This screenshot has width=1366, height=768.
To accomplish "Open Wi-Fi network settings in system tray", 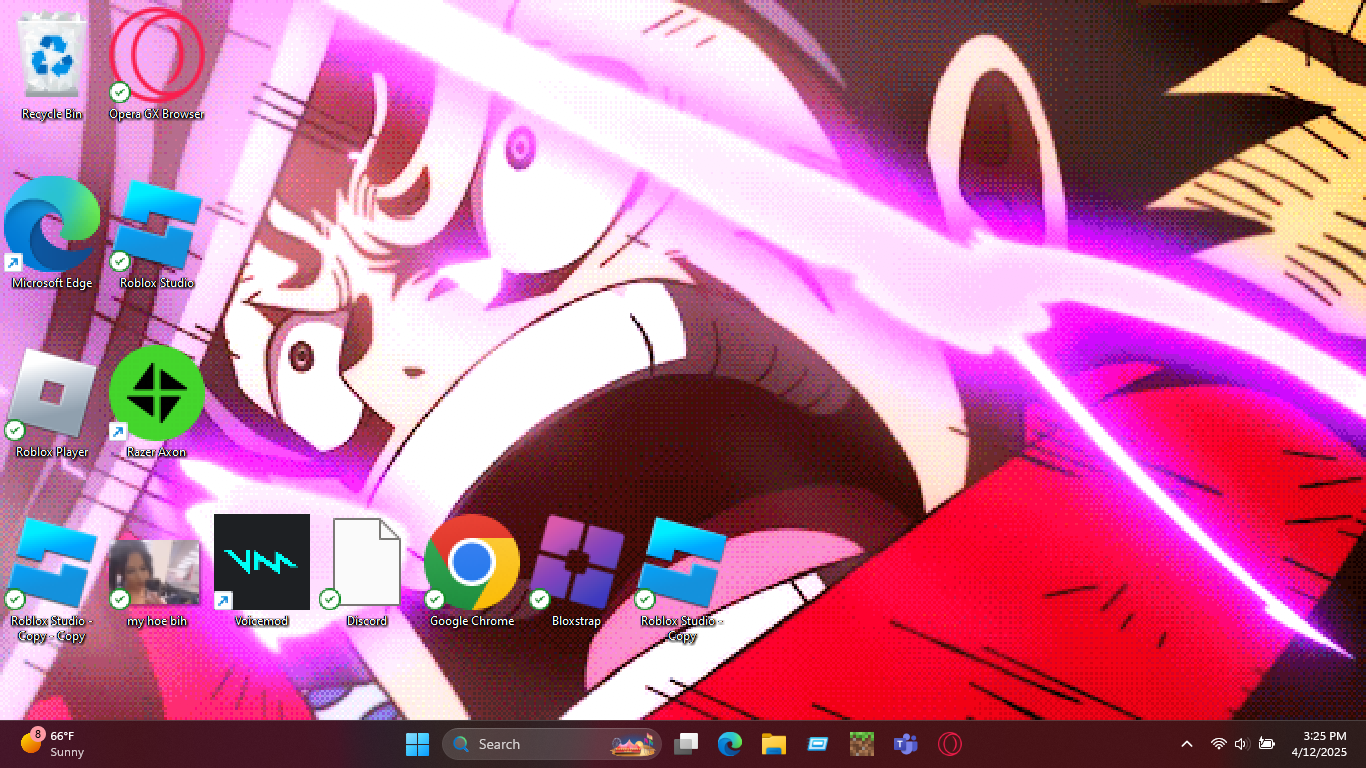I will [1218, 744].
